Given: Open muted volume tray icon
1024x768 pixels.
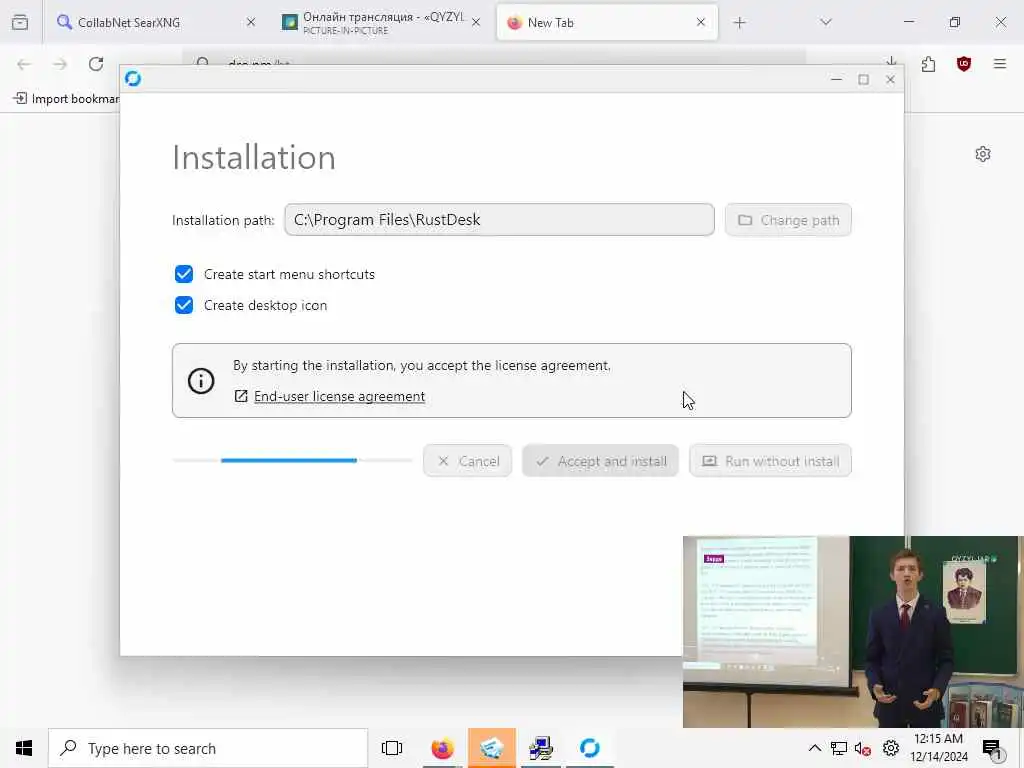Looking at the screenshot, I should click(x=863, y=748).
